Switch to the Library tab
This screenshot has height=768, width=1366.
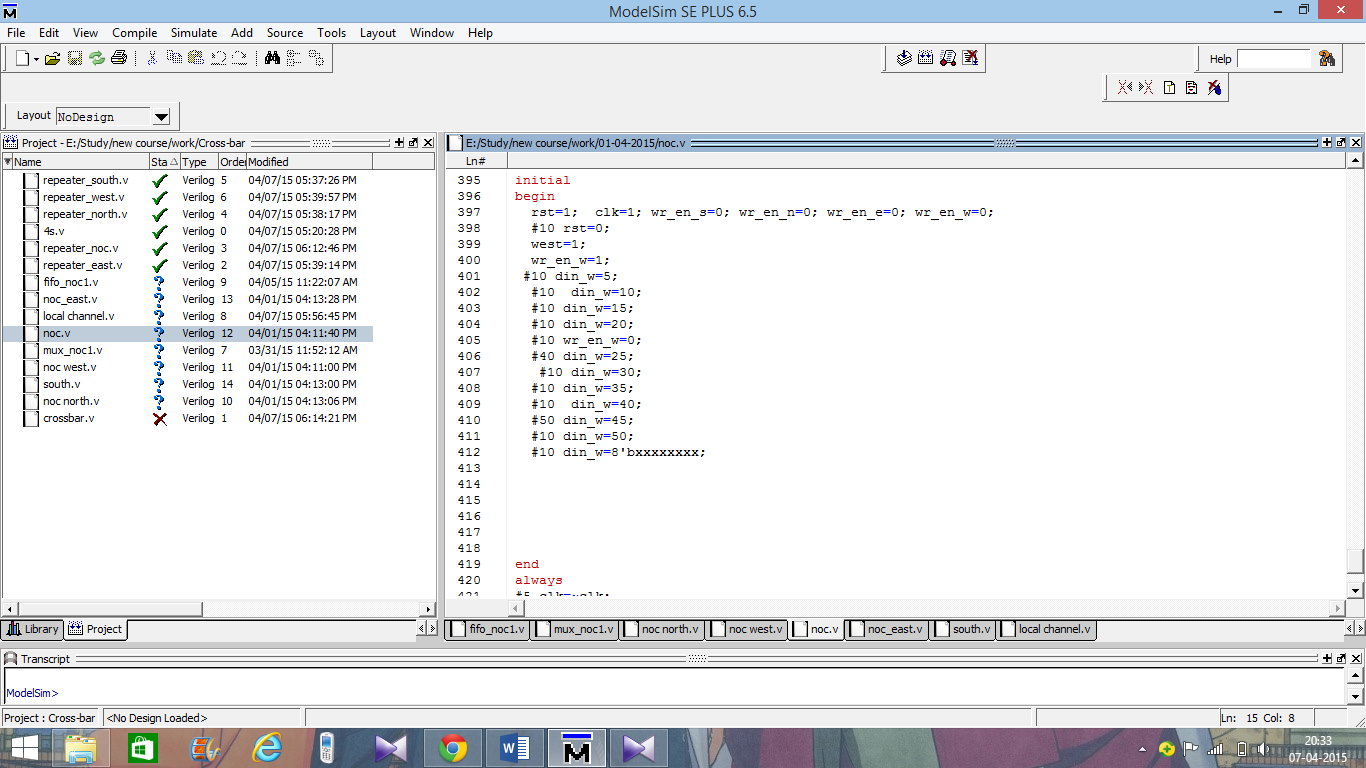click(33, 629)
